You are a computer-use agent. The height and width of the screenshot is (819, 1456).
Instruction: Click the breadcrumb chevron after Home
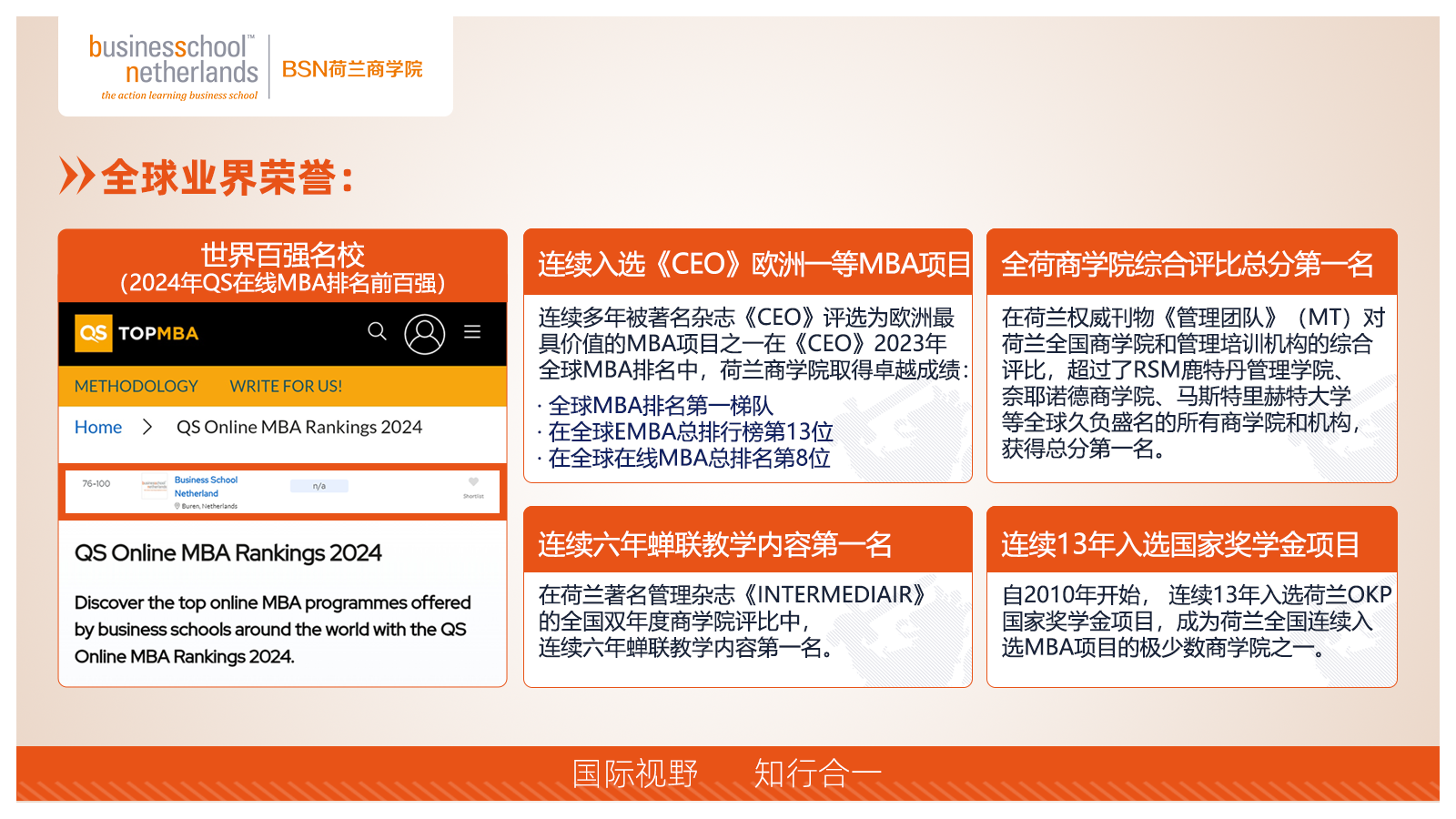point(147,427)
